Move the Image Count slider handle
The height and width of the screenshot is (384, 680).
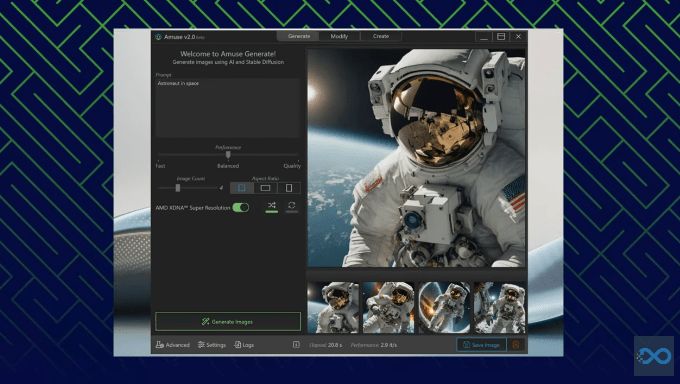point(178,187)
